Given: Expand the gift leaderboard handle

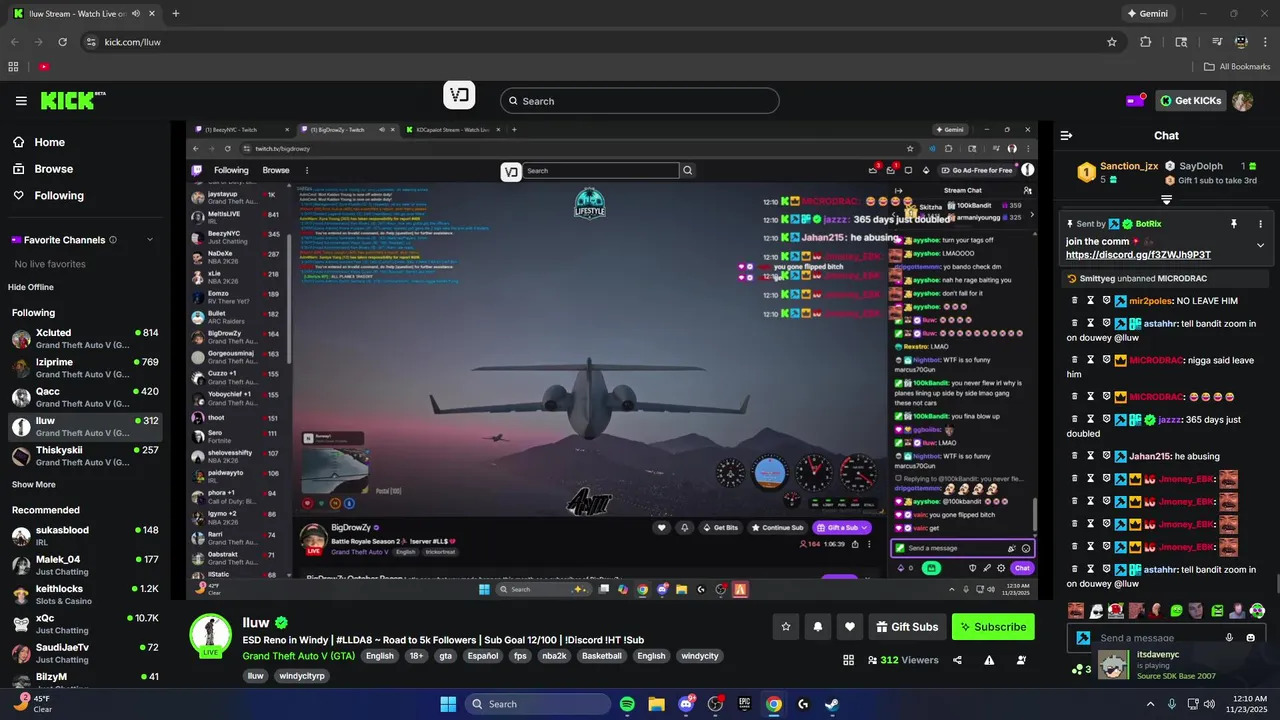Looking at the screenshot, I should pos(1166,200).
